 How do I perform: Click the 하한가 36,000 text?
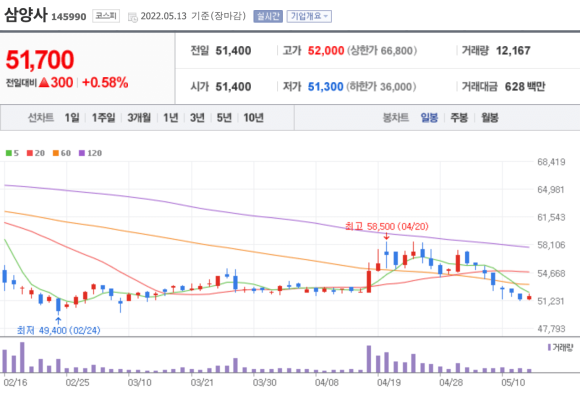pos(381,87)
